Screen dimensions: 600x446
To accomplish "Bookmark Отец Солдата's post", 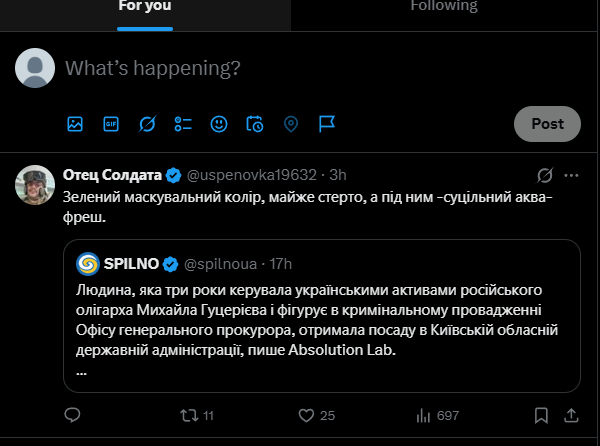I will 541,415.
